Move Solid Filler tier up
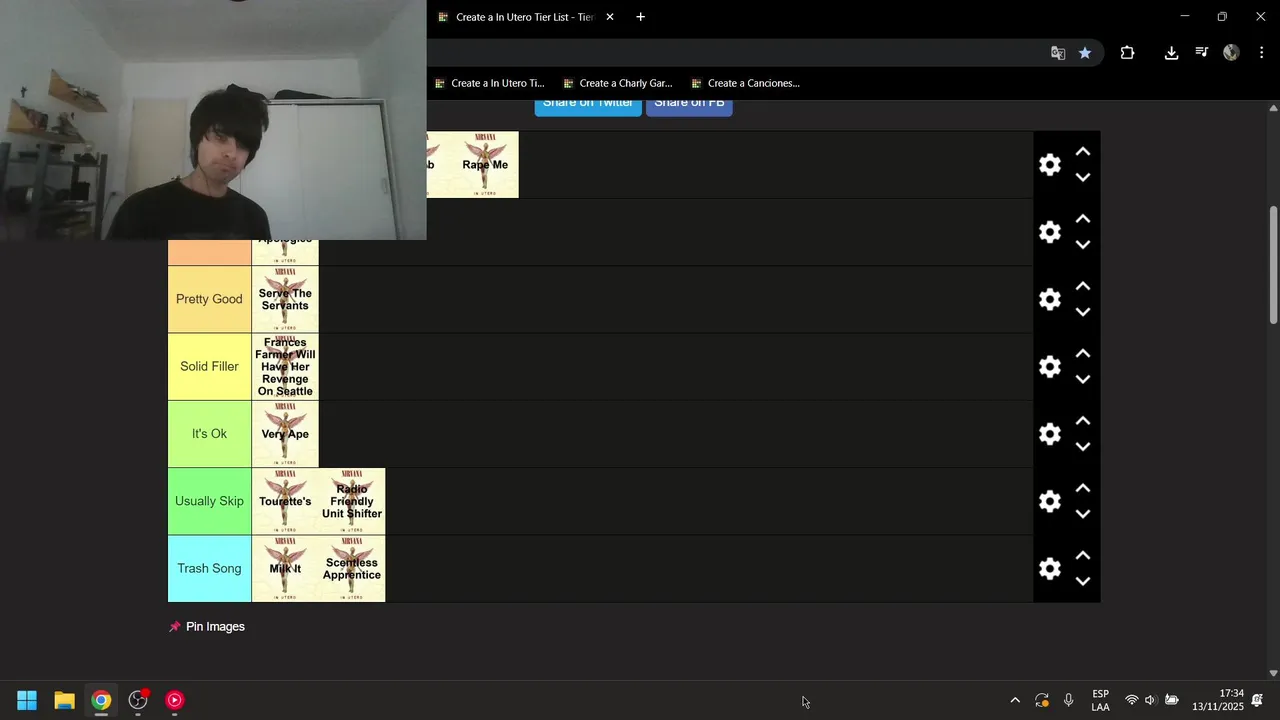 (x=1082, y=354)
